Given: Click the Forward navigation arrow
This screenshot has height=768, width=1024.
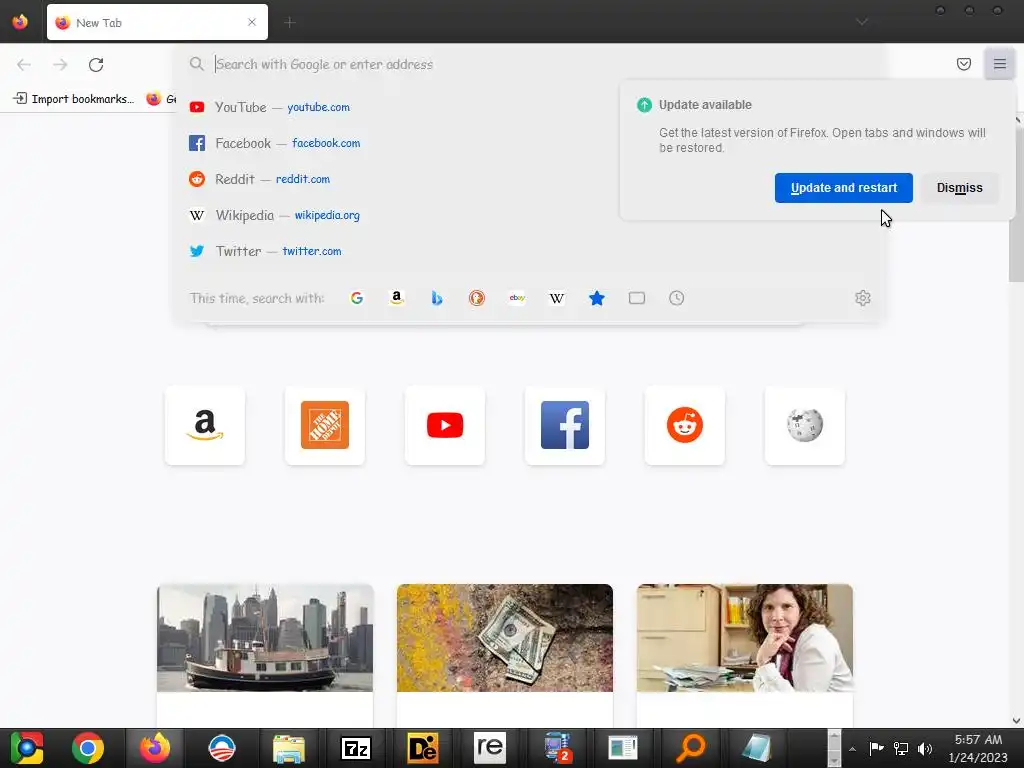Looking at the screenshot, I should pyautogui.click(x=60, y=64).
